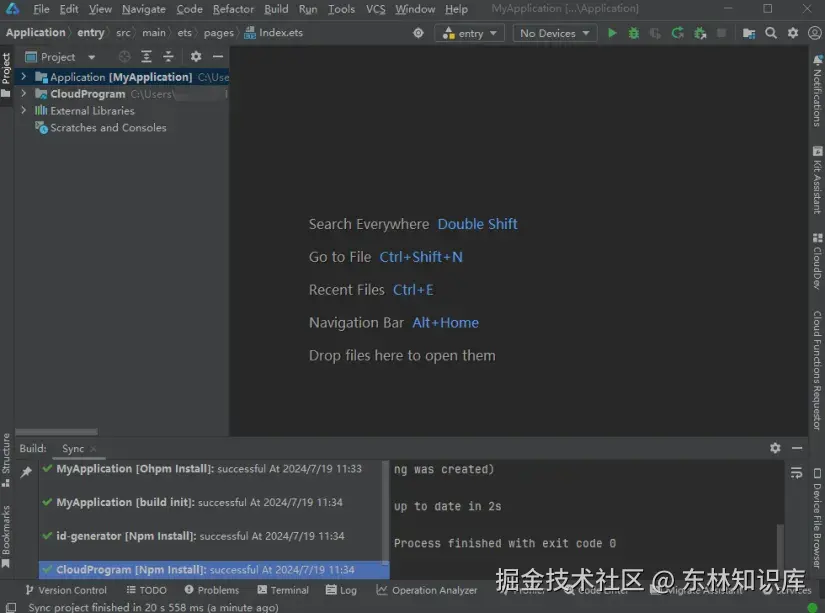Viewport: 825px width, 613px height.
Task: Click the attach debugger bug icon
Action: tap(700, 33)
